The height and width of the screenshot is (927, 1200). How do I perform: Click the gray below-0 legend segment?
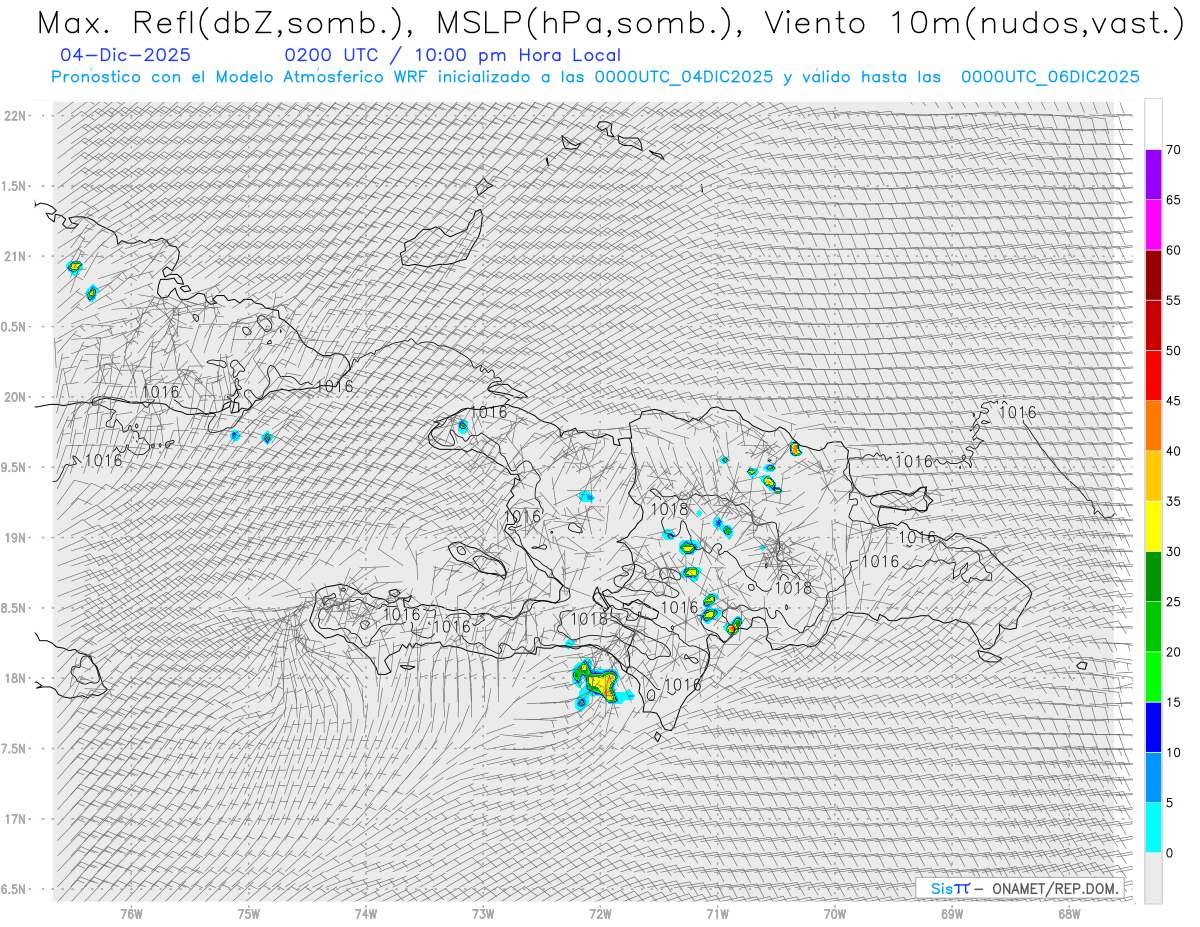coord(1153,878)
